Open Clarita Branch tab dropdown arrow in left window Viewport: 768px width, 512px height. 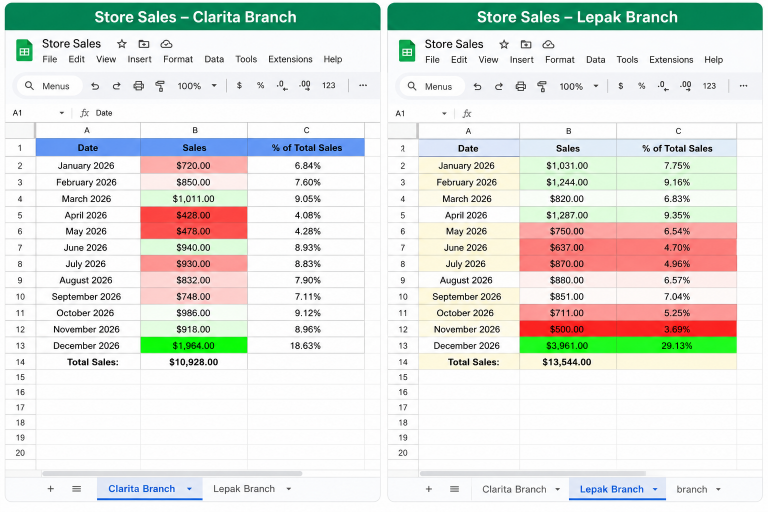[189, 488]
